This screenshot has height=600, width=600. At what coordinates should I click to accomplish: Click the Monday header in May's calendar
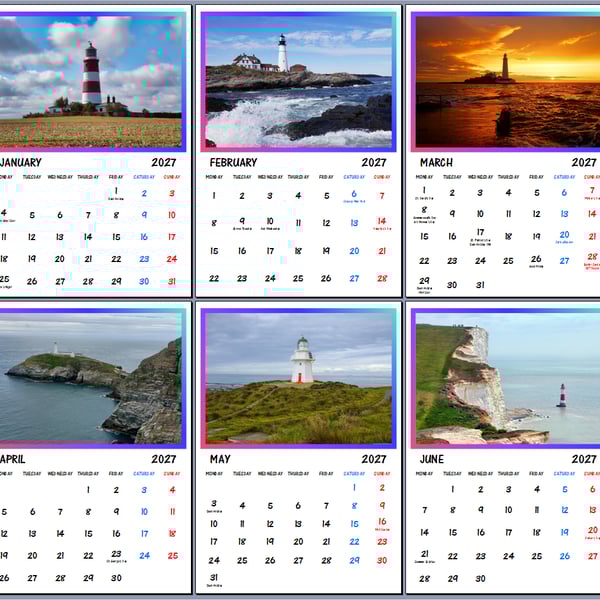[214, 474]
